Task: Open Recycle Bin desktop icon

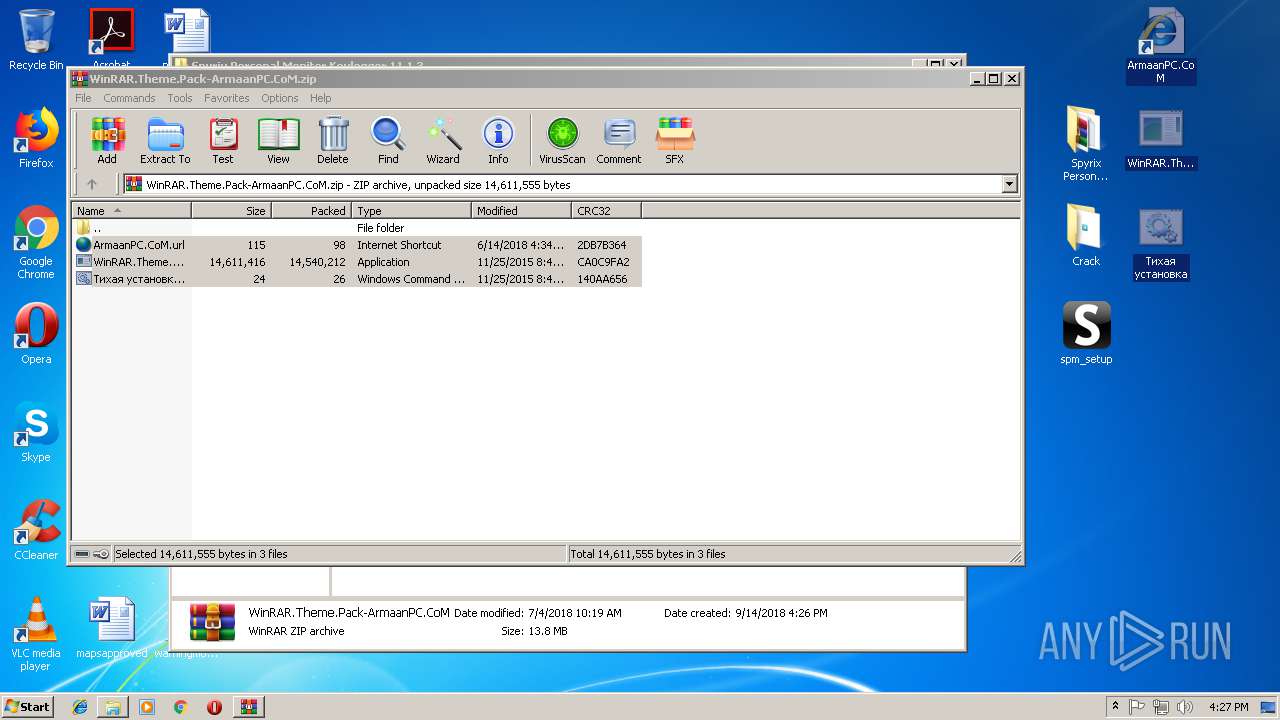Action: click(36, 40)
